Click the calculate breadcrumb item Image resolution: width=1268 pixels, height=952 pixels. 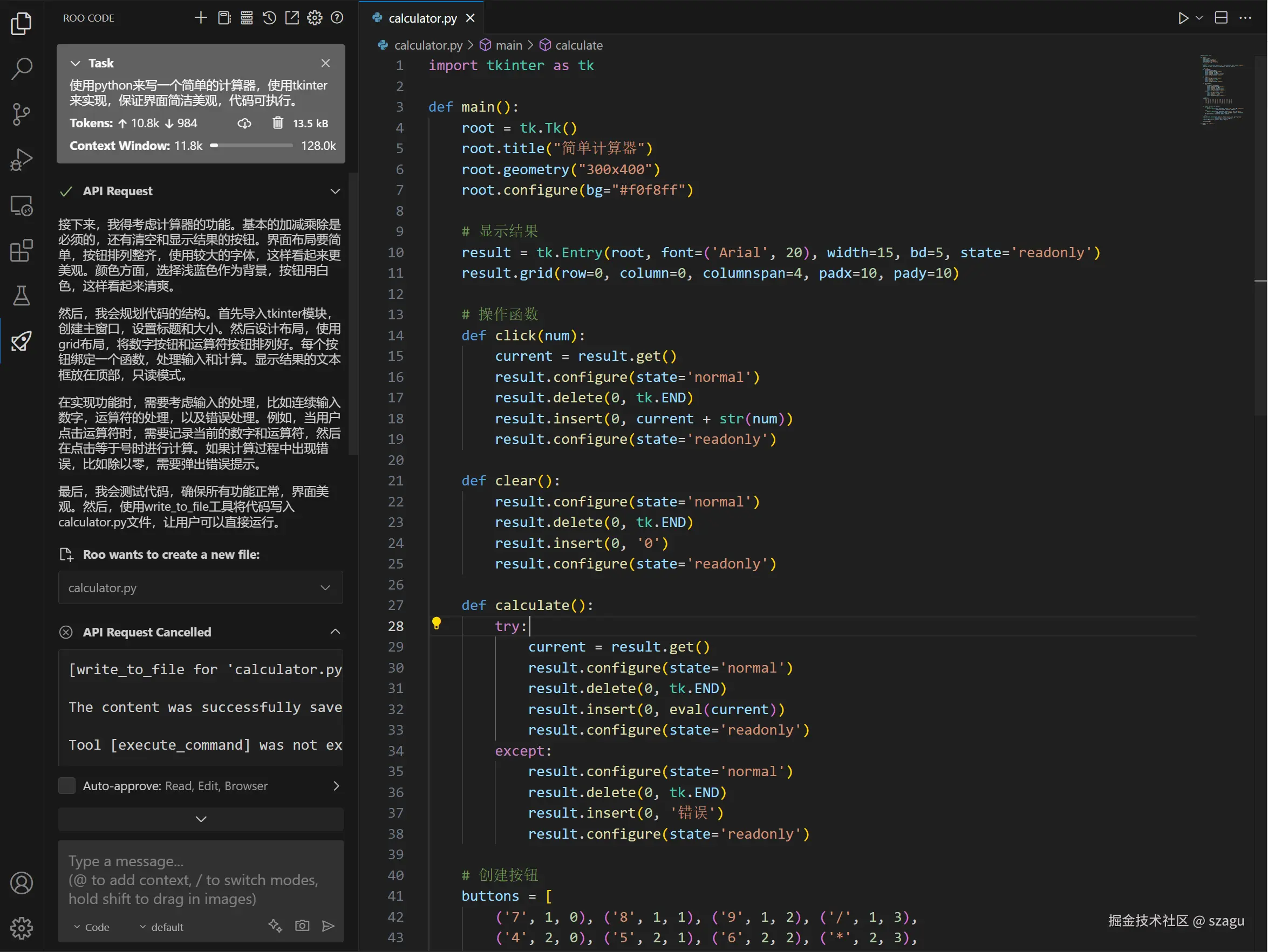pyautogui.click(x=578, y=45)
